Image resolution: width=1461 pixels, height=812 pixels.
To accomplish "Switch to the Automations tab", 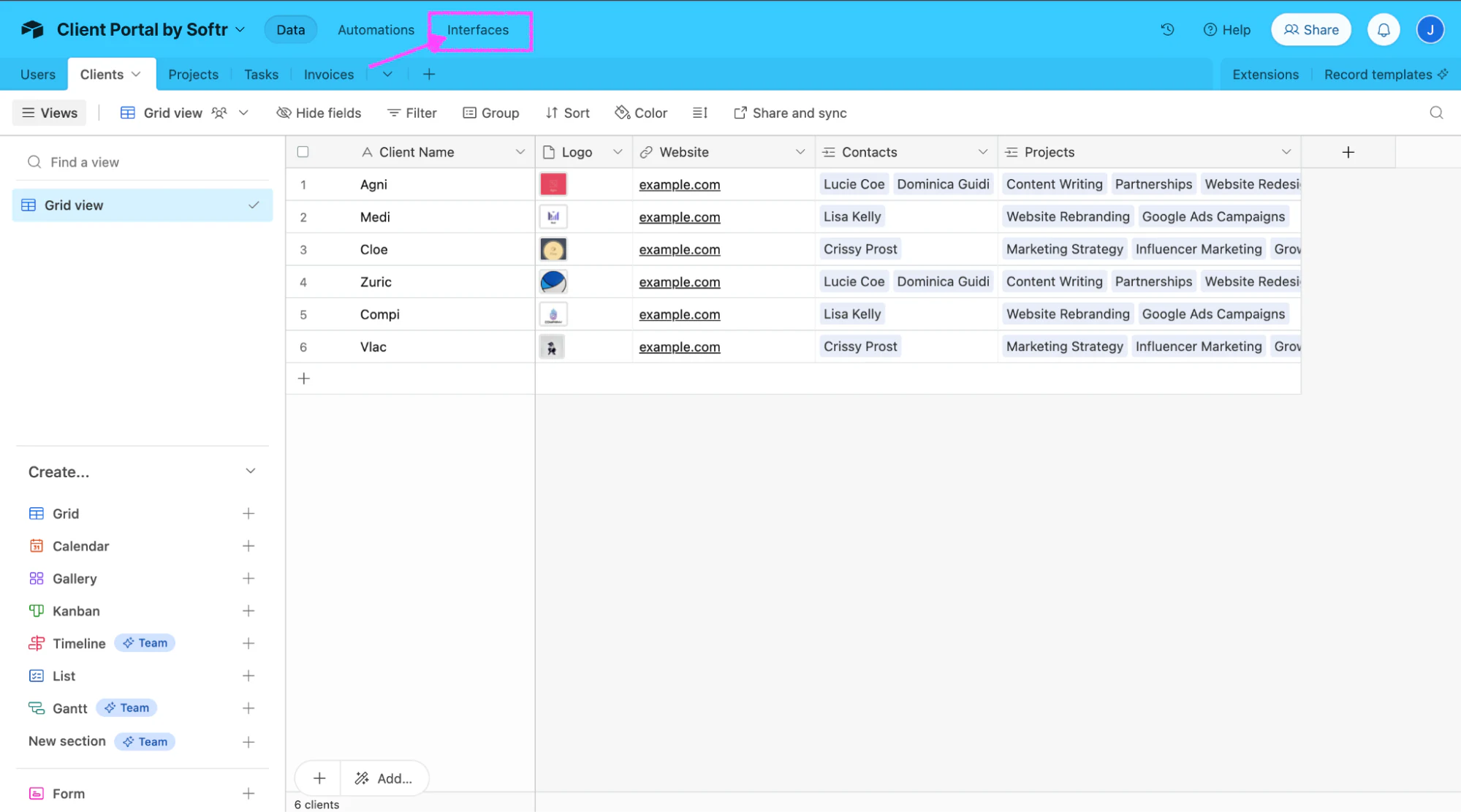I will click(376, 30).
